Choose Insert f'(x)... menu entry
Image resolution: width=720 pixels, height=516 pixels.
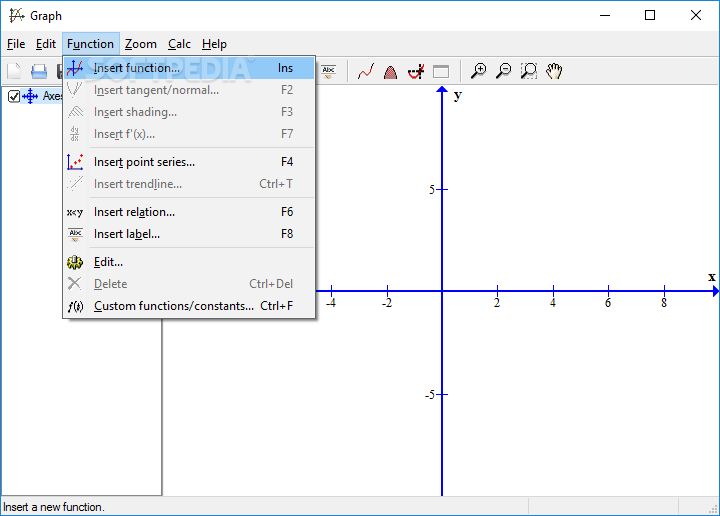click(x=189, y=134)
